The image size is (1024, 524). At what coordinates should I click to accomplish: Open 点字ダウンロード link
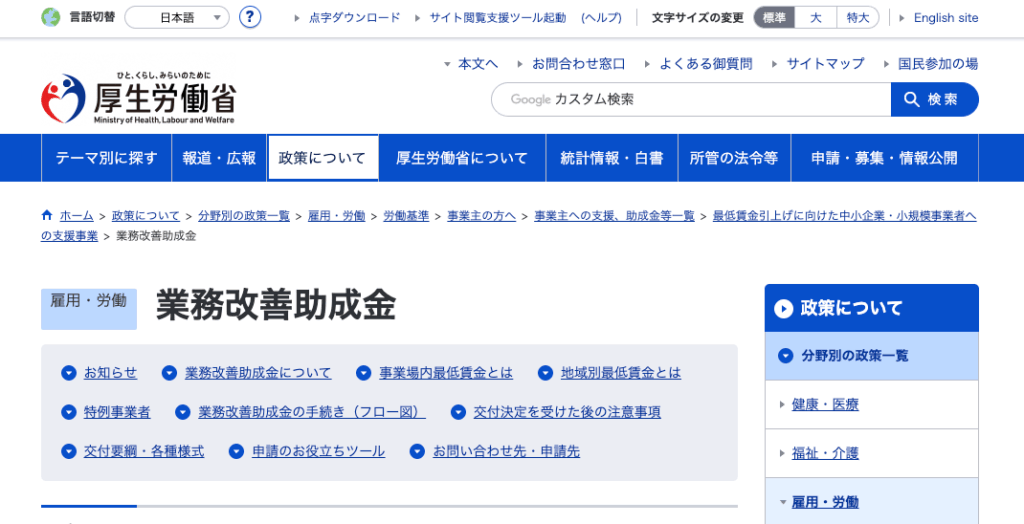pyautogui.click(x=355, y=18)
